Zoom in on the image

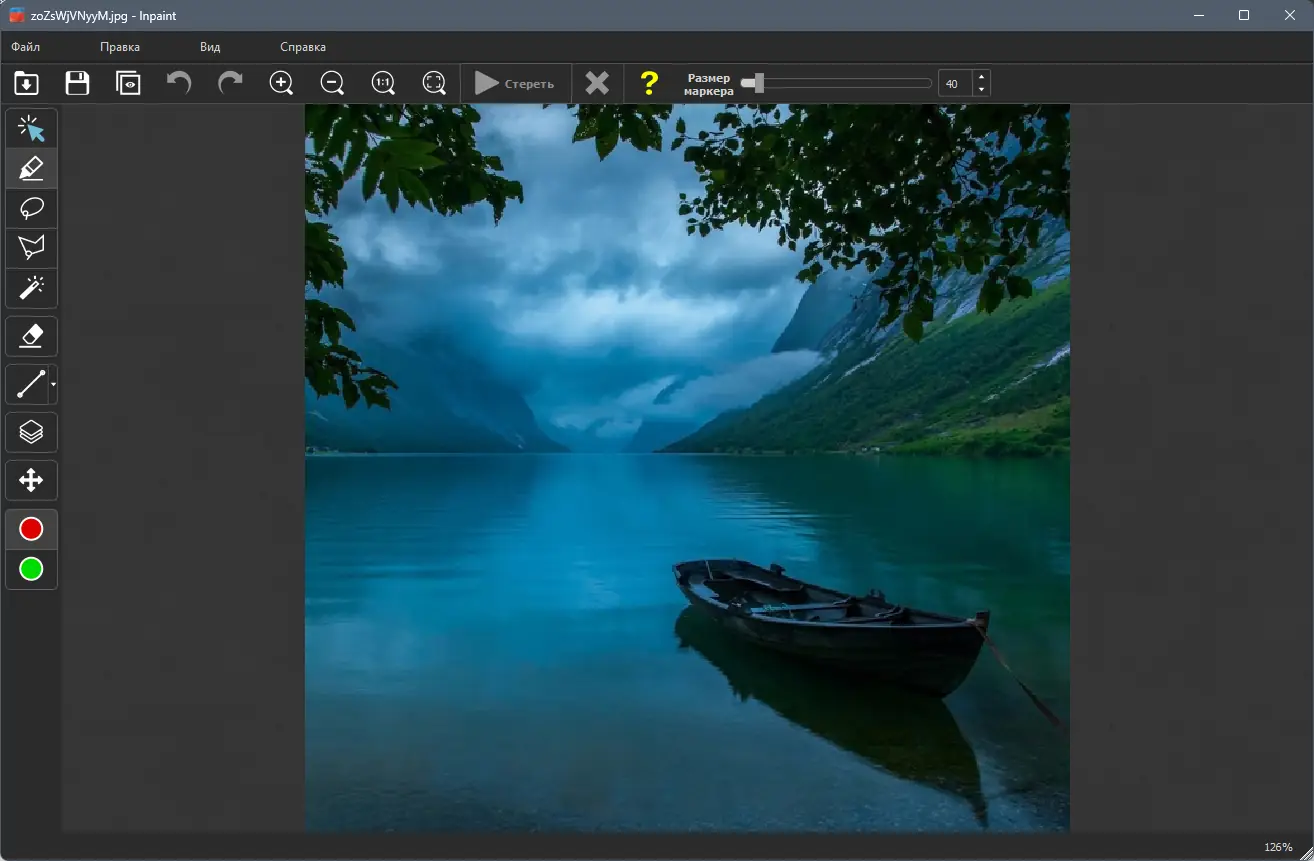(x=282, y=83)
